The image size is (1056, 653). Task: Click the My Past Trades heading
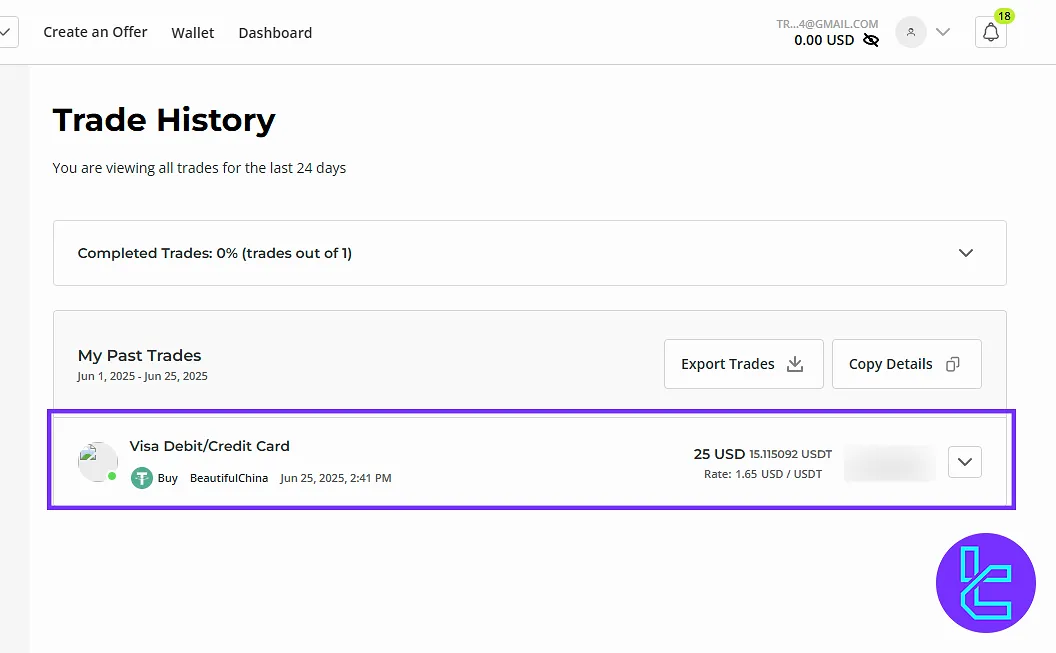(139, 355)
